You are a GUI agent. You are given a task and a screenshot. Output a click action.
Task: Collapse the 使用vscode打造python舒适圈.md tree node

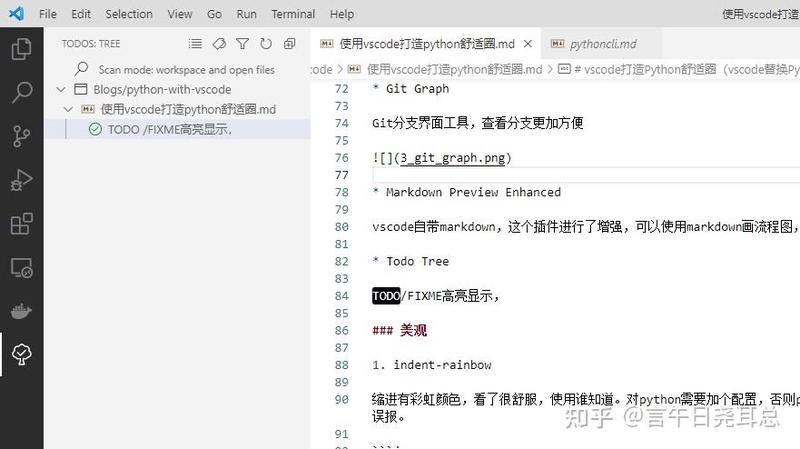click(x=68, y=109)
